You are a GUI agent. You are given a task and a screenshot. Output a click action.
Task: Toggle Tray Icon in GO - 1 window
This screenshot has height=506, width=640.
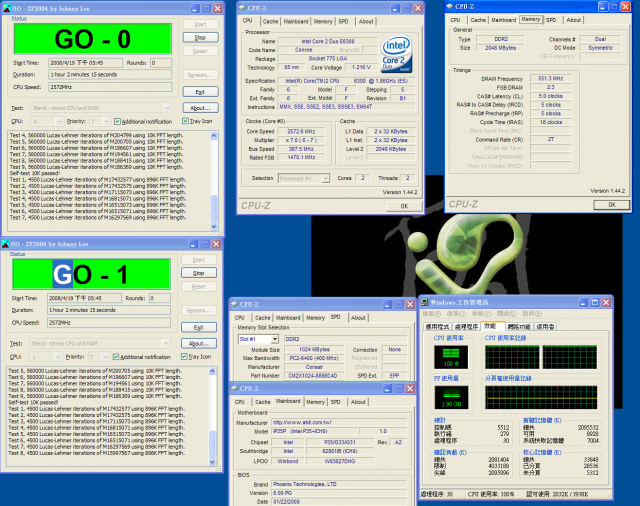[x=184, y=356]
